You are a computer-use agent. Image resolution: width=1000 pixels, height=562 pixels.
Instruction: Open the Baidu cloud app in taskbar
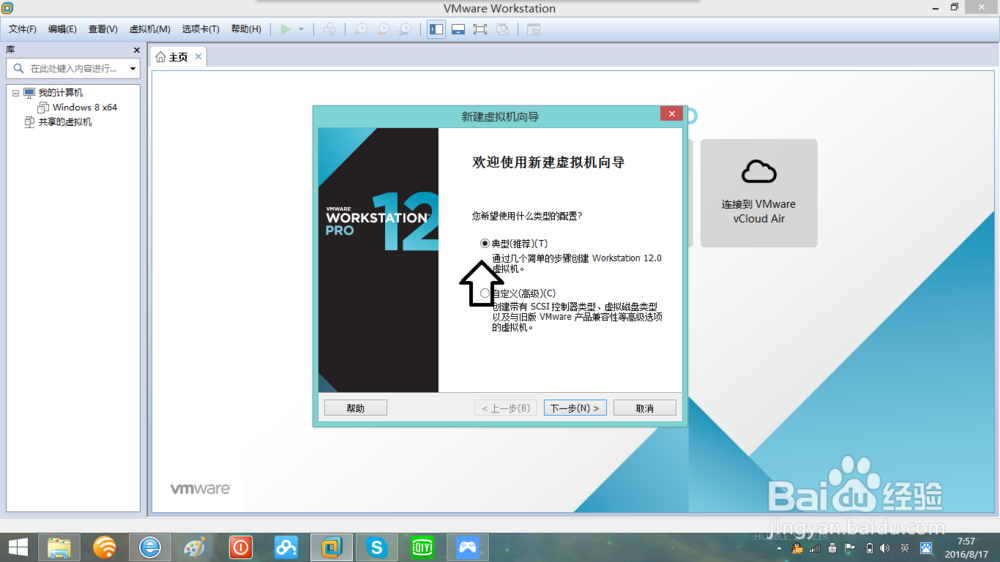(286, 547)
